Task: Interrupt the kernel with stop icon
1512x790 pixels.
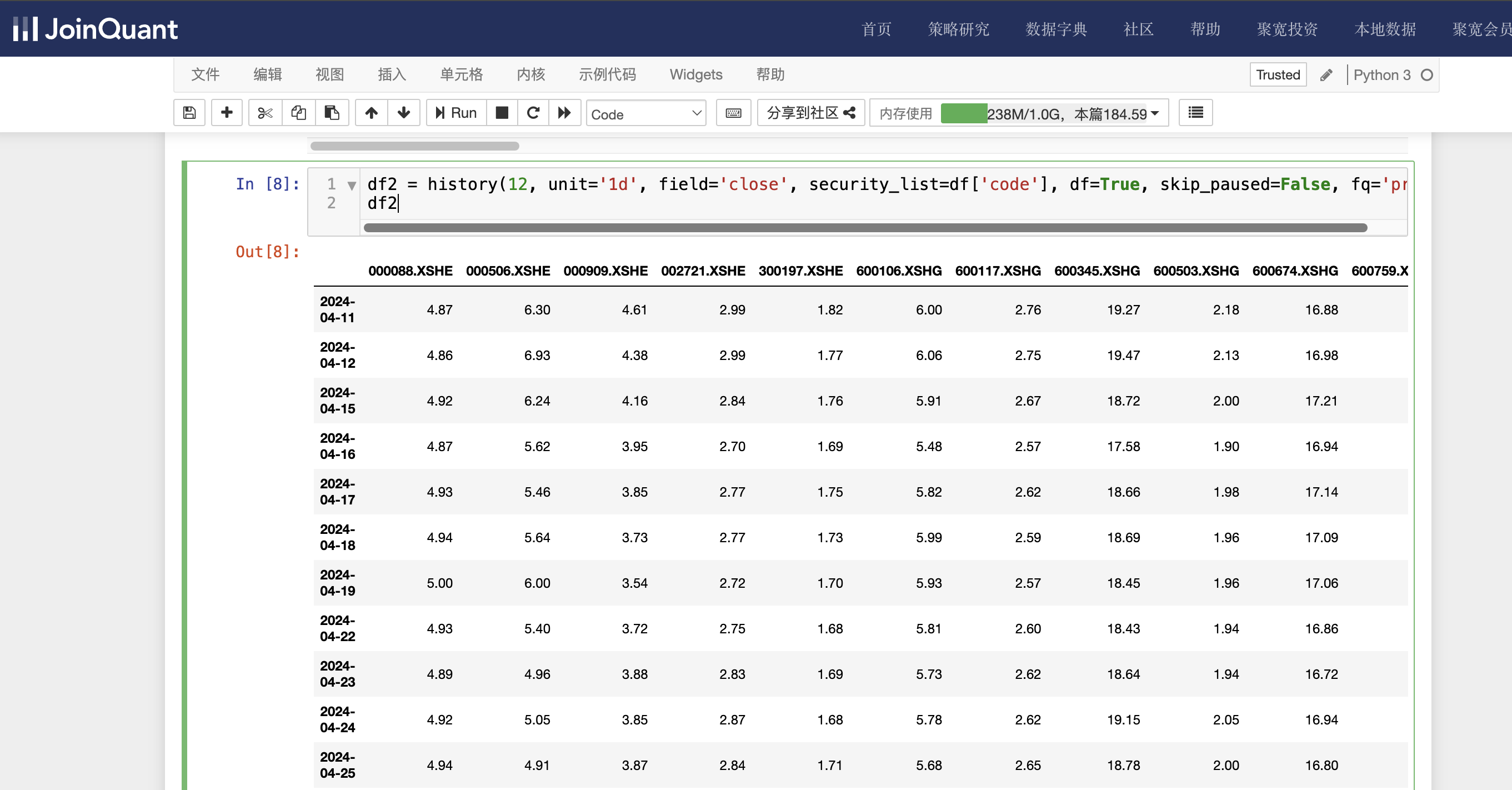Action: (x=502, y=113)
